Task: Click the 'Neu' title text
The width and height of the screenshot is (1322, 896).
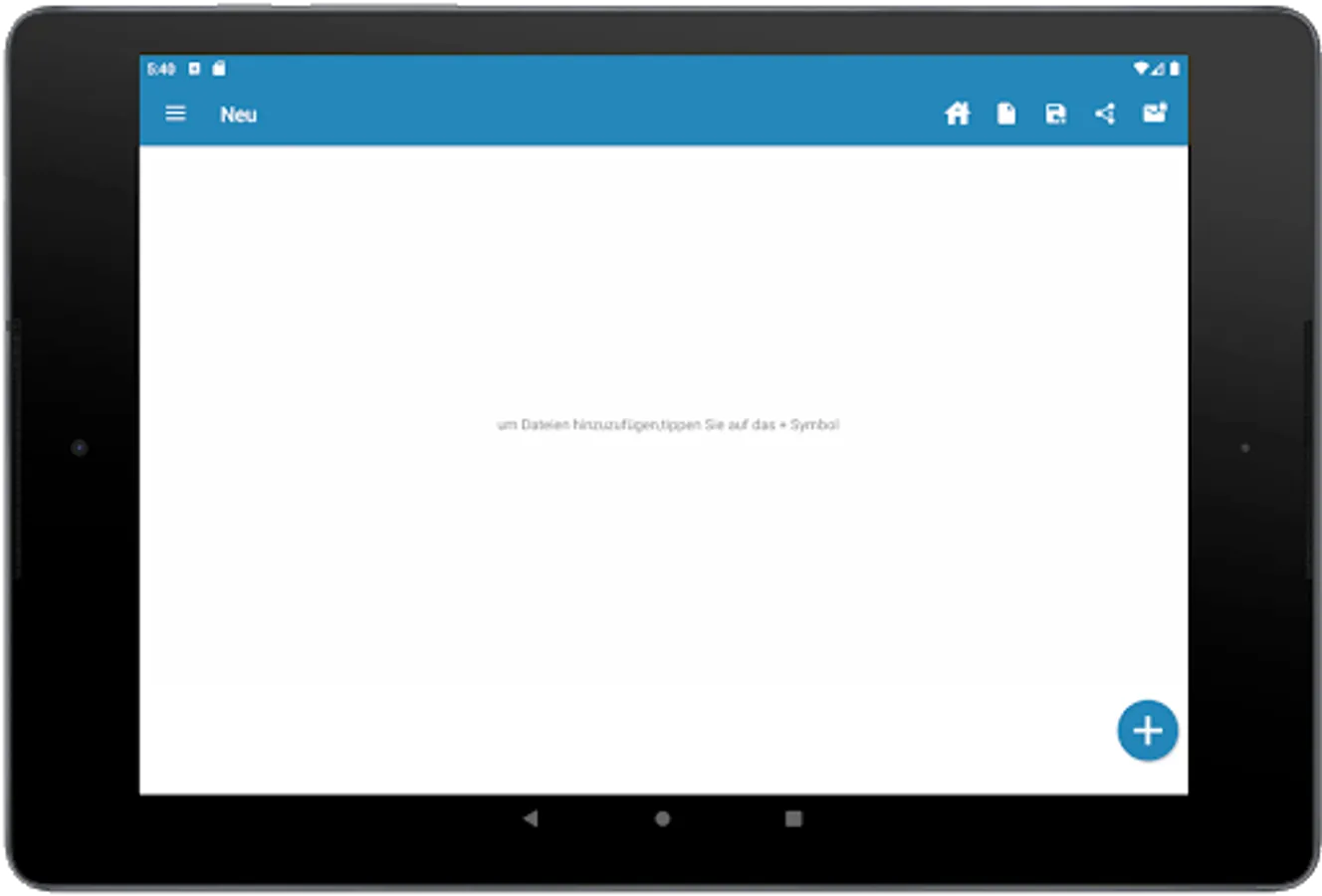Action: pyautogui.click(x=239, y=114)
